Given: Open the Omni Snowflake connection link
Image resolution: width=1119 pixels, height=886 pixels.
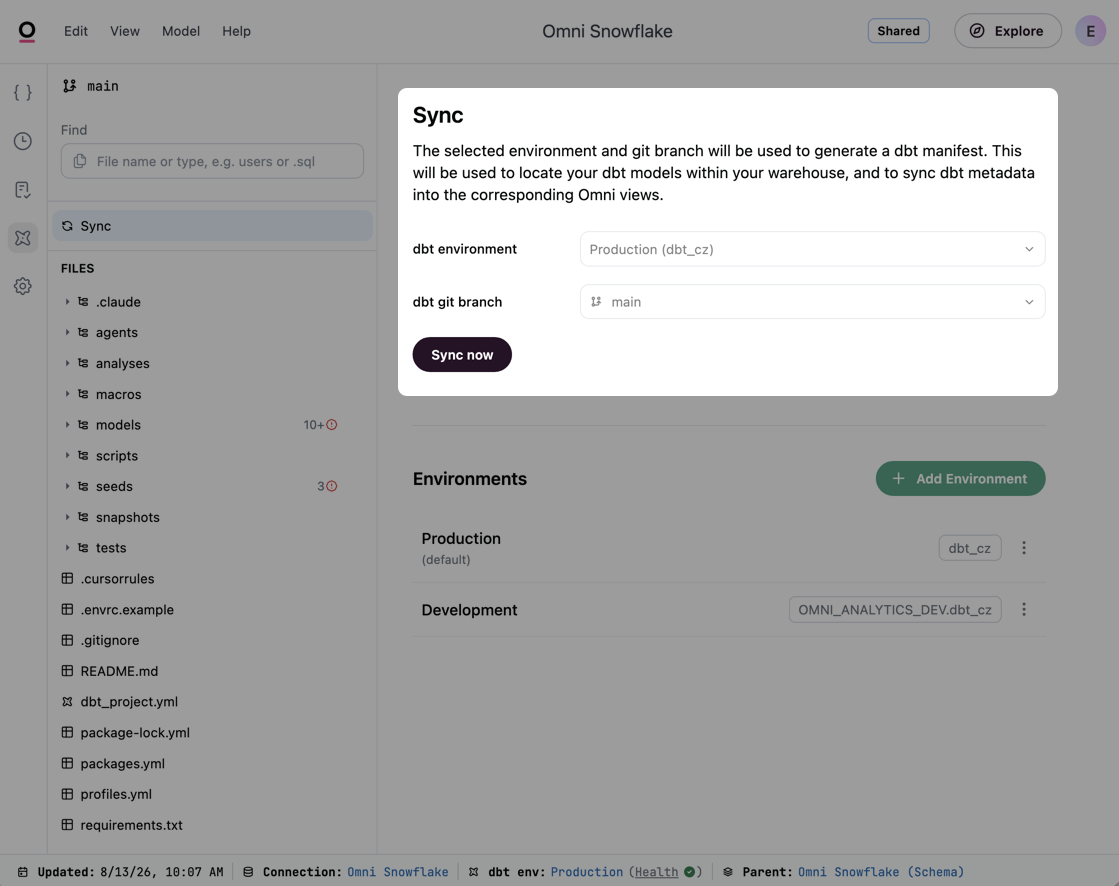Looking at the screenshot, I should (x=398, y=872).
